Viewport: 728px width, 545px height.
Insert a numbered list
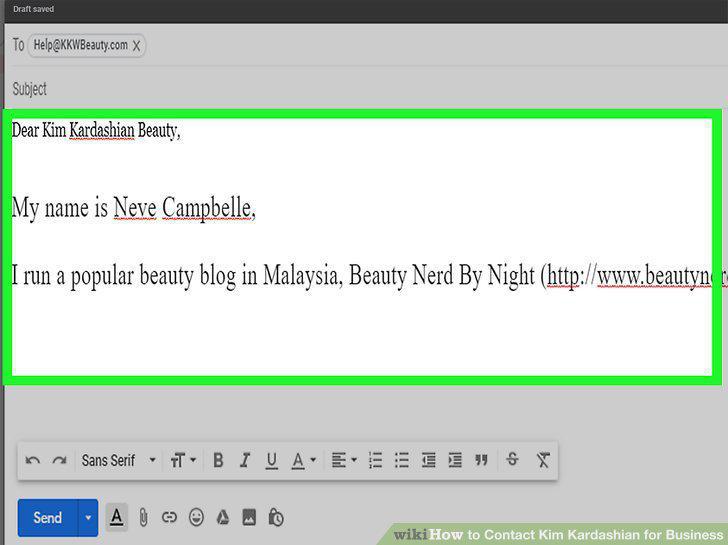[375, 460]
